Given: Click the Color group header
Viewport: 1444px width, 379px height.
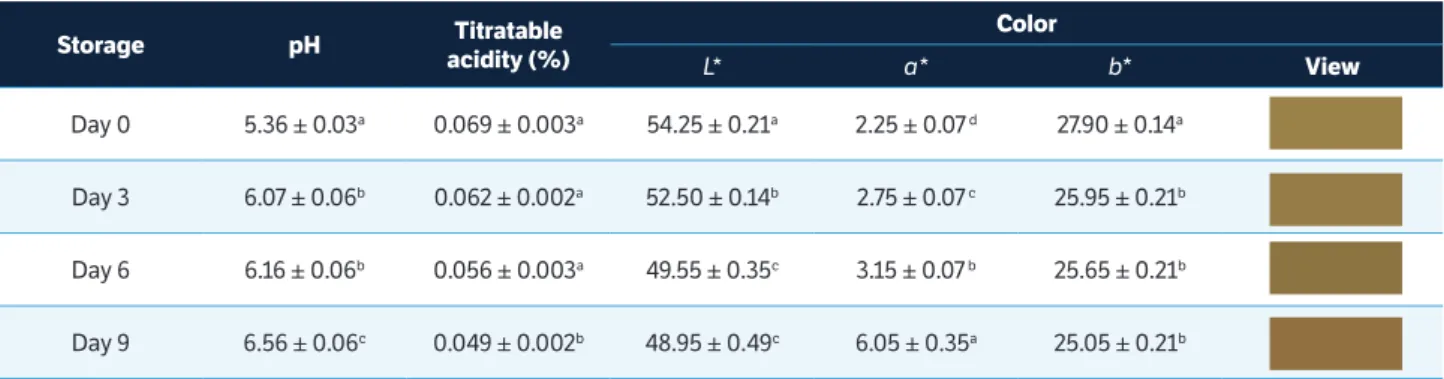Looking at the screenshot, I should (1027, 21).
